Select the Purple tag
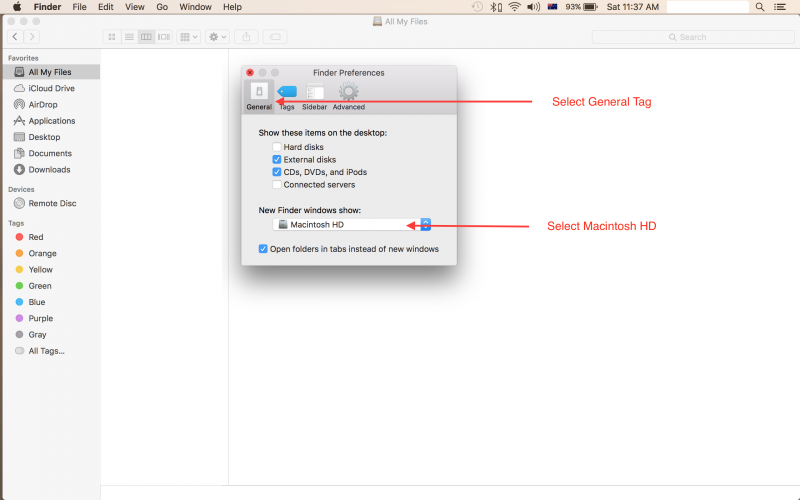 (51, 318)
